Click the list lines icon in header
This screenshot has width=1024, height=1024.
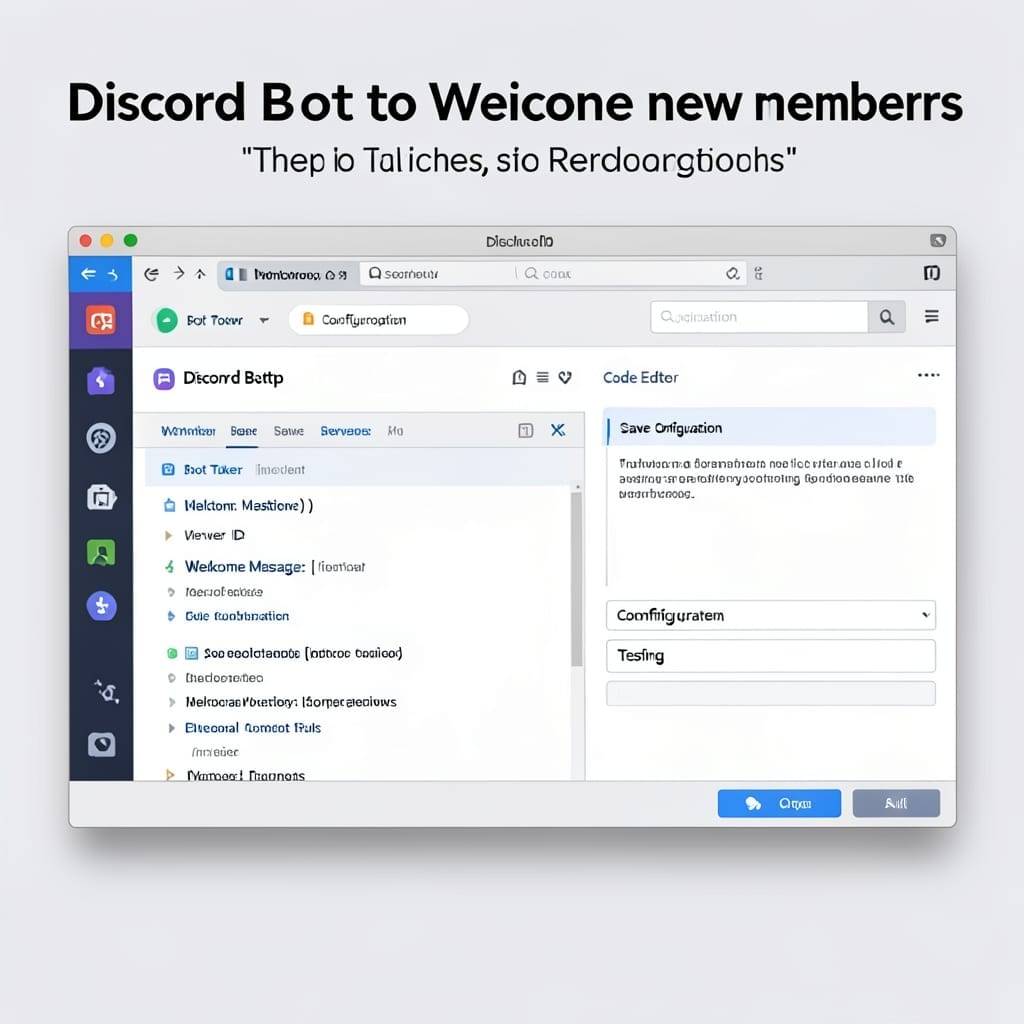pyautogui.click(x=543, y=377)
